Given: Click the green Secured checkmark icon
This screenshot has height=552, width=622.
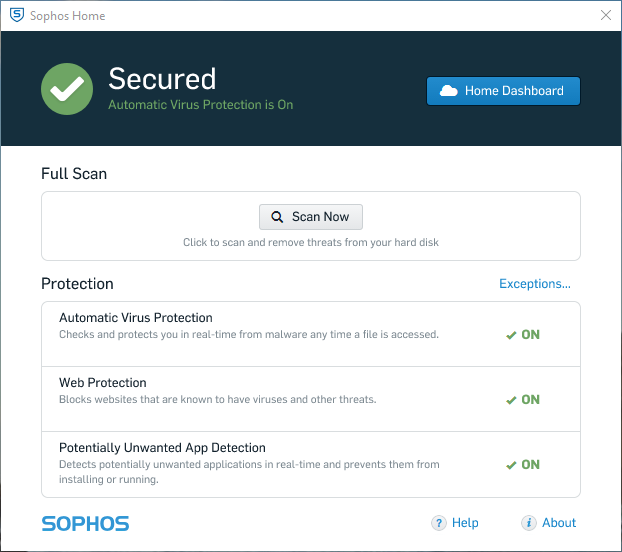Looking at the screenshot, I should pos(67,89).
